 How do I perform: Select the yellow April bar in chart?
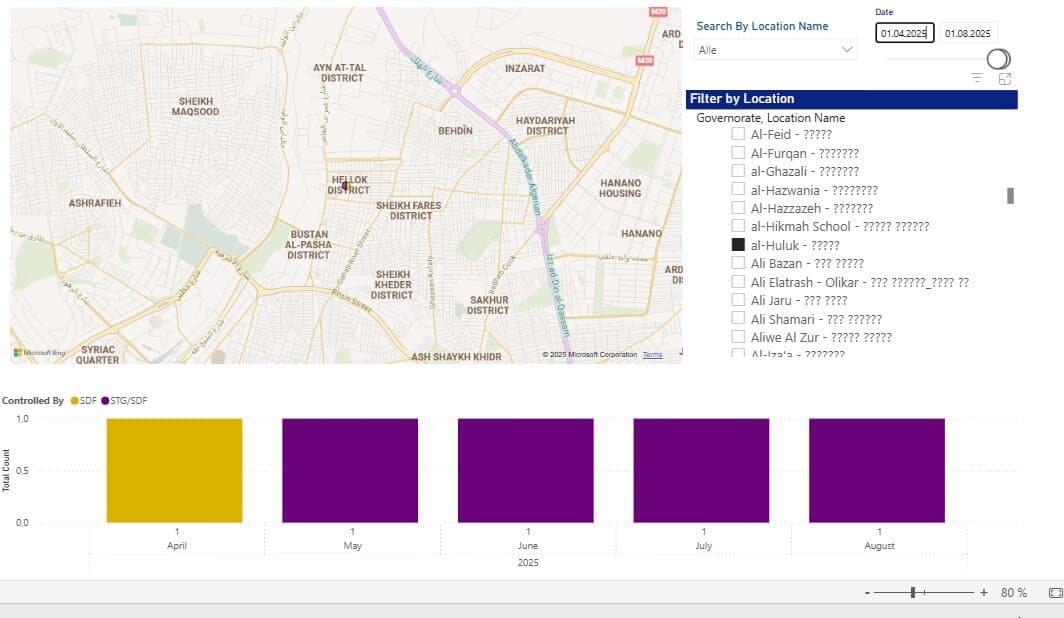point(174,470)
